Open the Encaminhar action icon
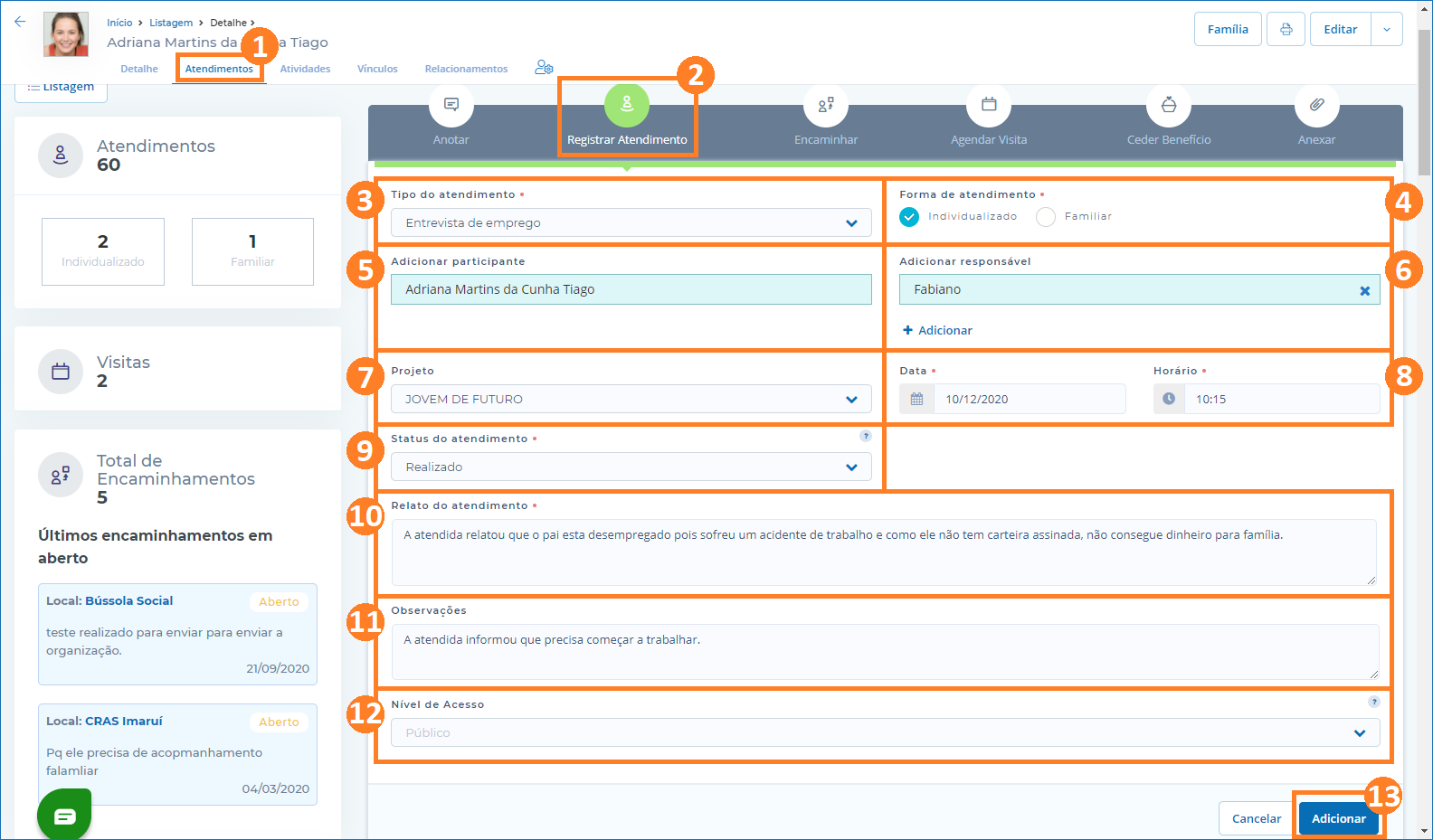 point(825,105)
